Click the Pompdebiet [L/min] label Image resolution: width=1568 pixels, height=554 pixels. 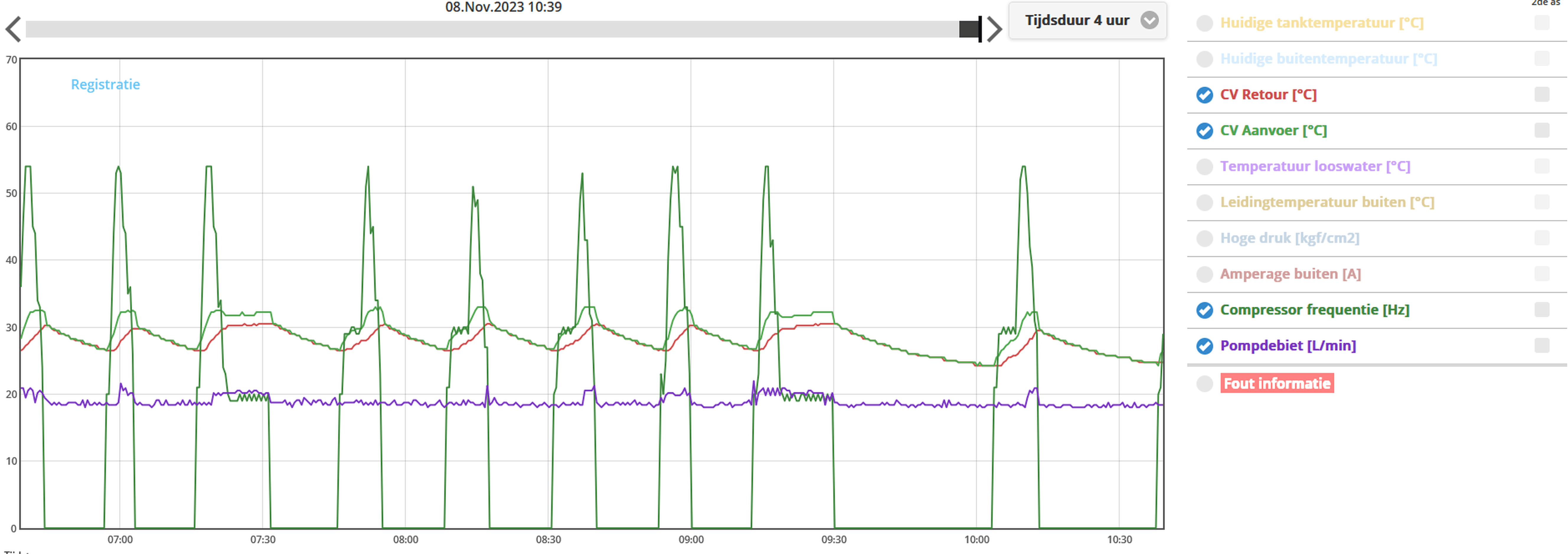(1288, 346)
